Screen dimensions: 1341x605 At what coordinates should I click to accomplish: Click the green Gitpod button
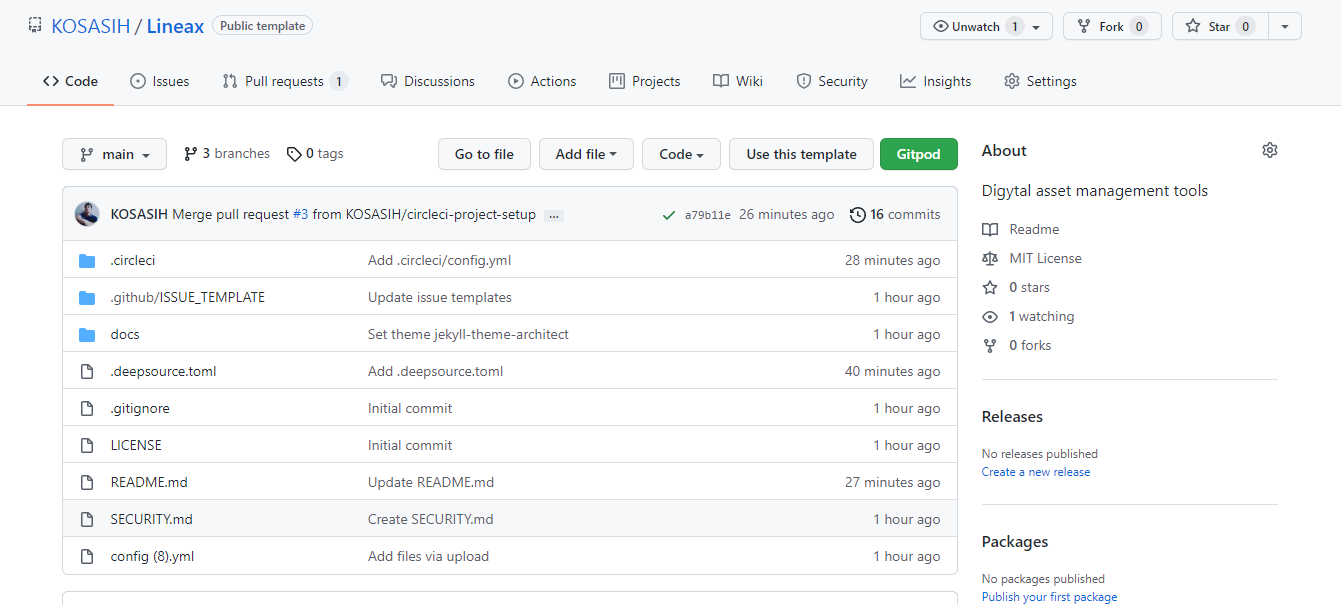pos(918,154)
